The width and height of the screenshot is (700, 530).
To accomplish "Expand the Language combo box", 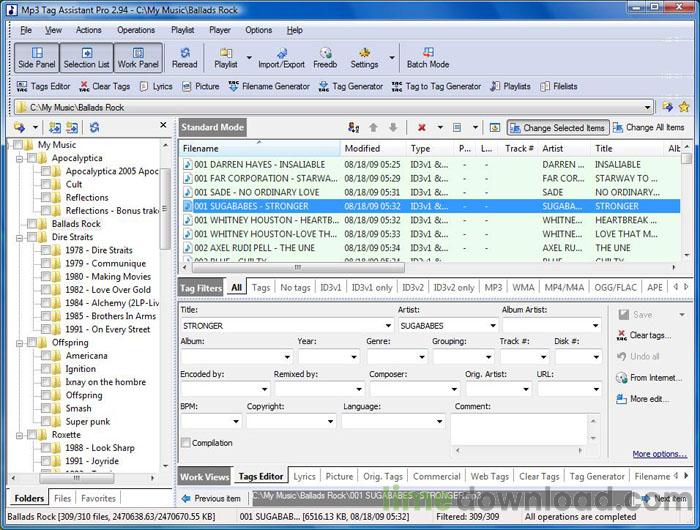I will 440,422.
